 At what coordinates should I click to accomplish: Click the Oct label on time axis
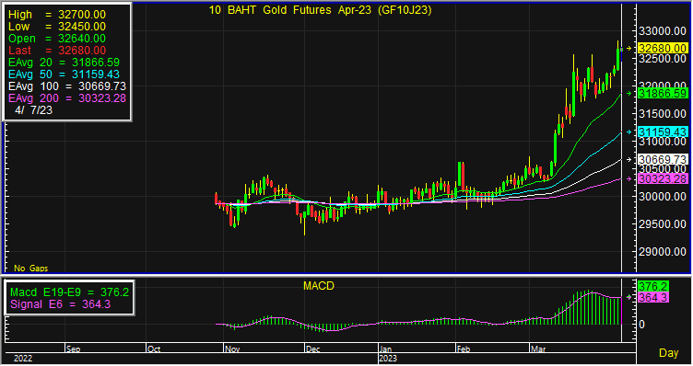(153, 349)
